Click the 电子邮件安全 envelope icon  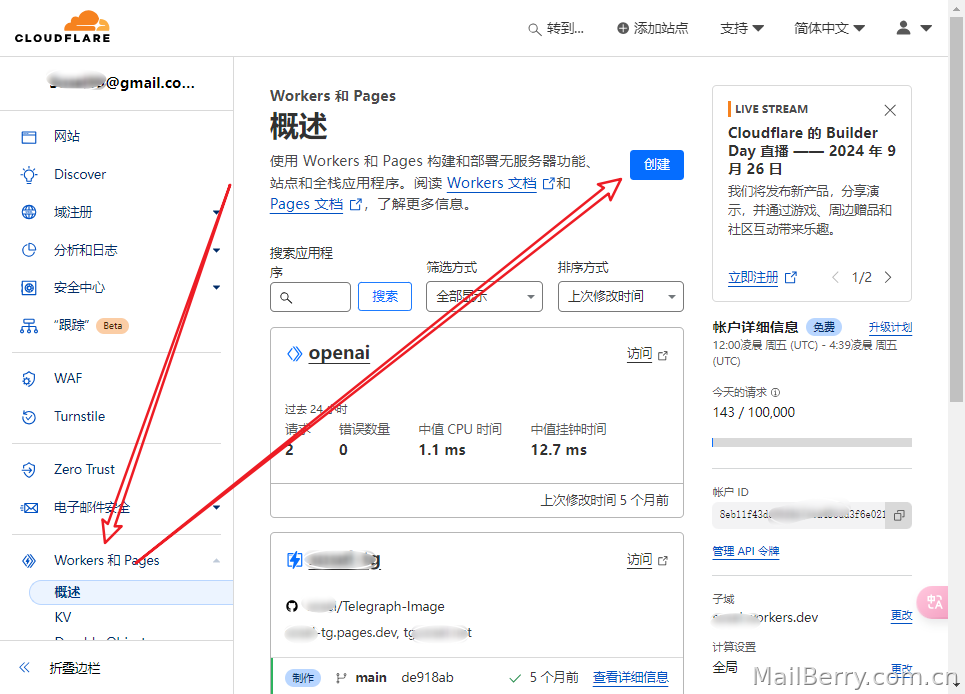point(29,508)
